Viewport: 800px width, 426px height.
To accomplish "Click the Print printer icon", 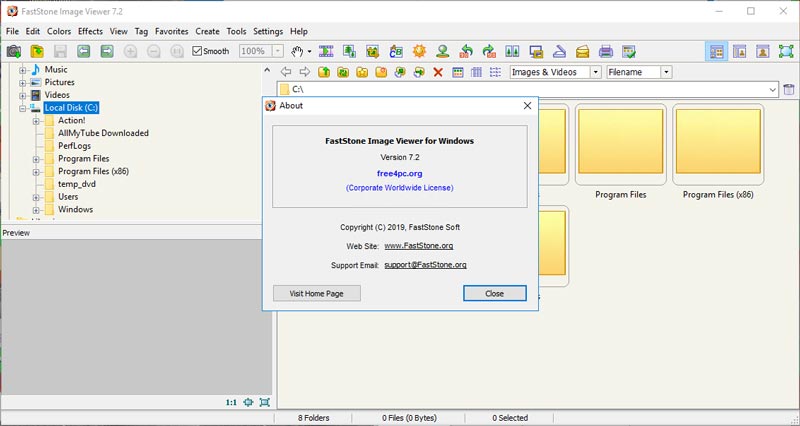I will pos(606,51).
